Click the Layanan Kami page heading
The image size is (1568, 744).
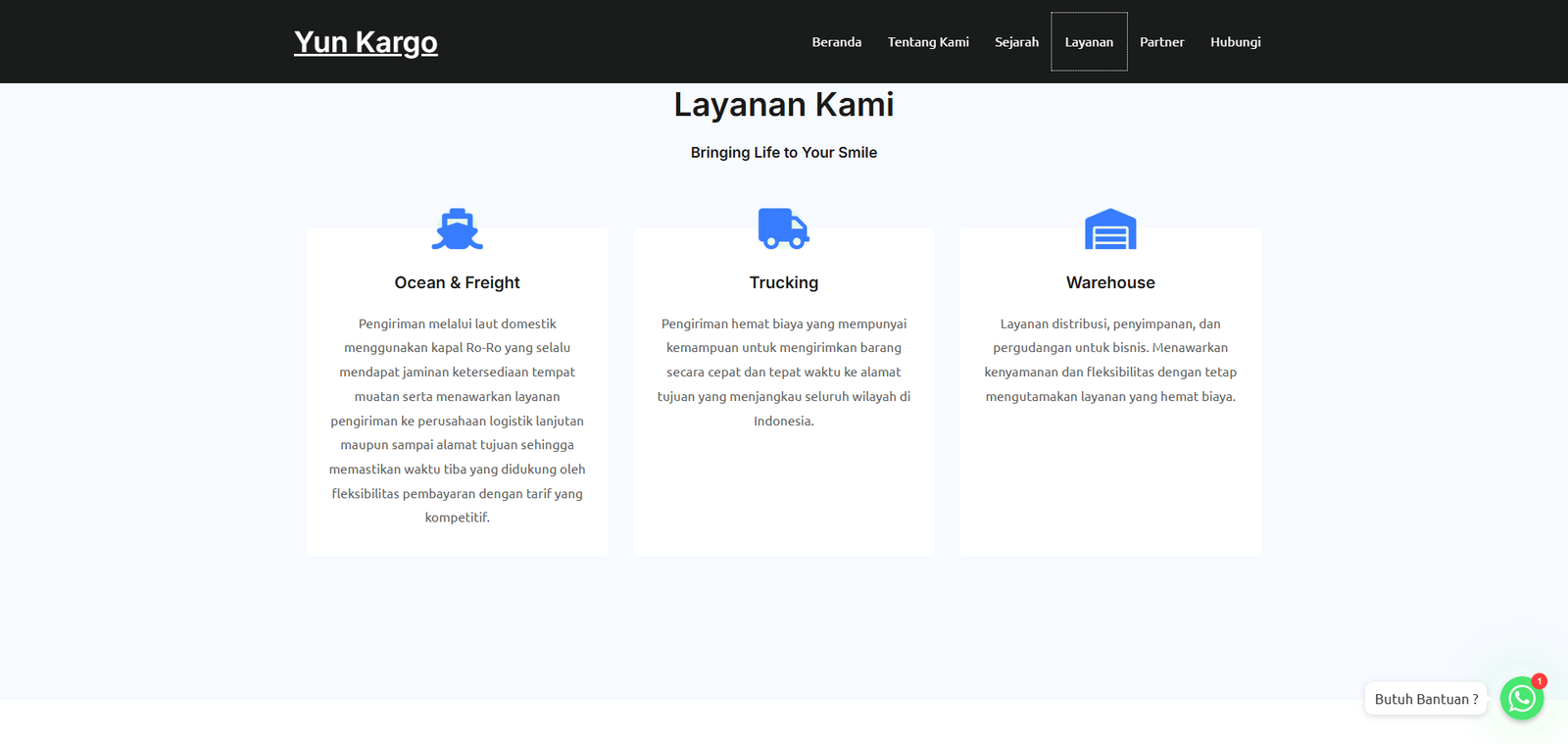pos(783,105)
